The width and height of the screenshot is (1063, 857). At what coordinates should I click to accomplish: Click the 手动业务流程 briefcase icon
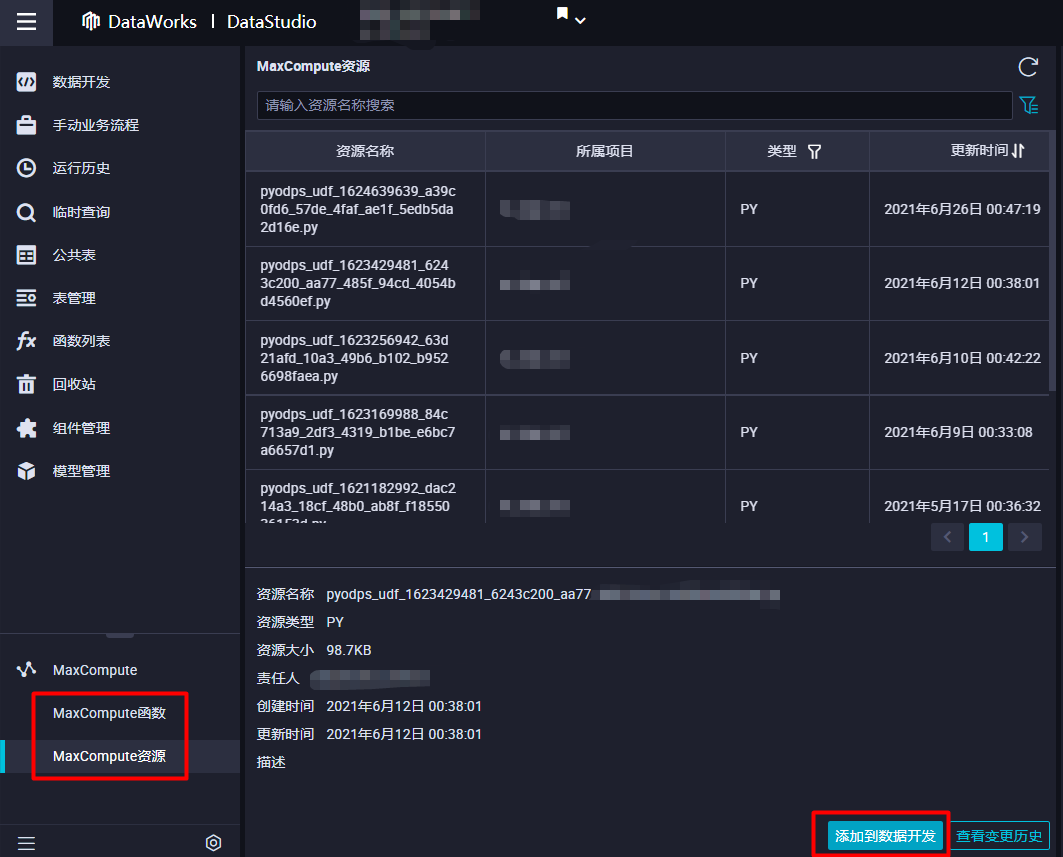pyautogui.click(x=26, y=125)
